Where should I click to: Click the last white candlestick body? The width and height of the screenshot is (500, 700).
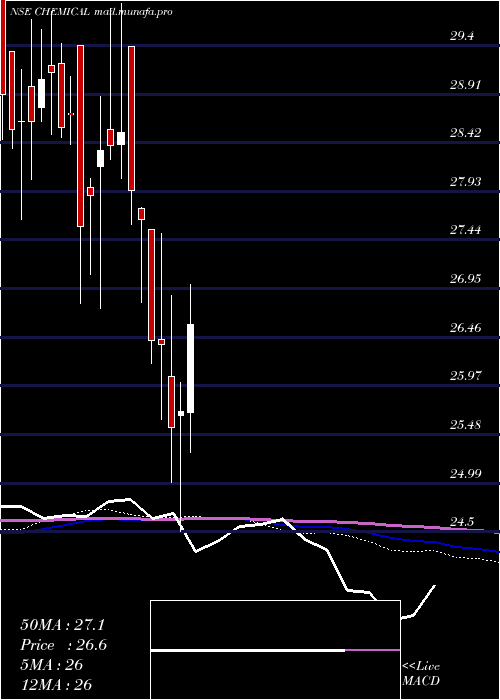(191, 368)
